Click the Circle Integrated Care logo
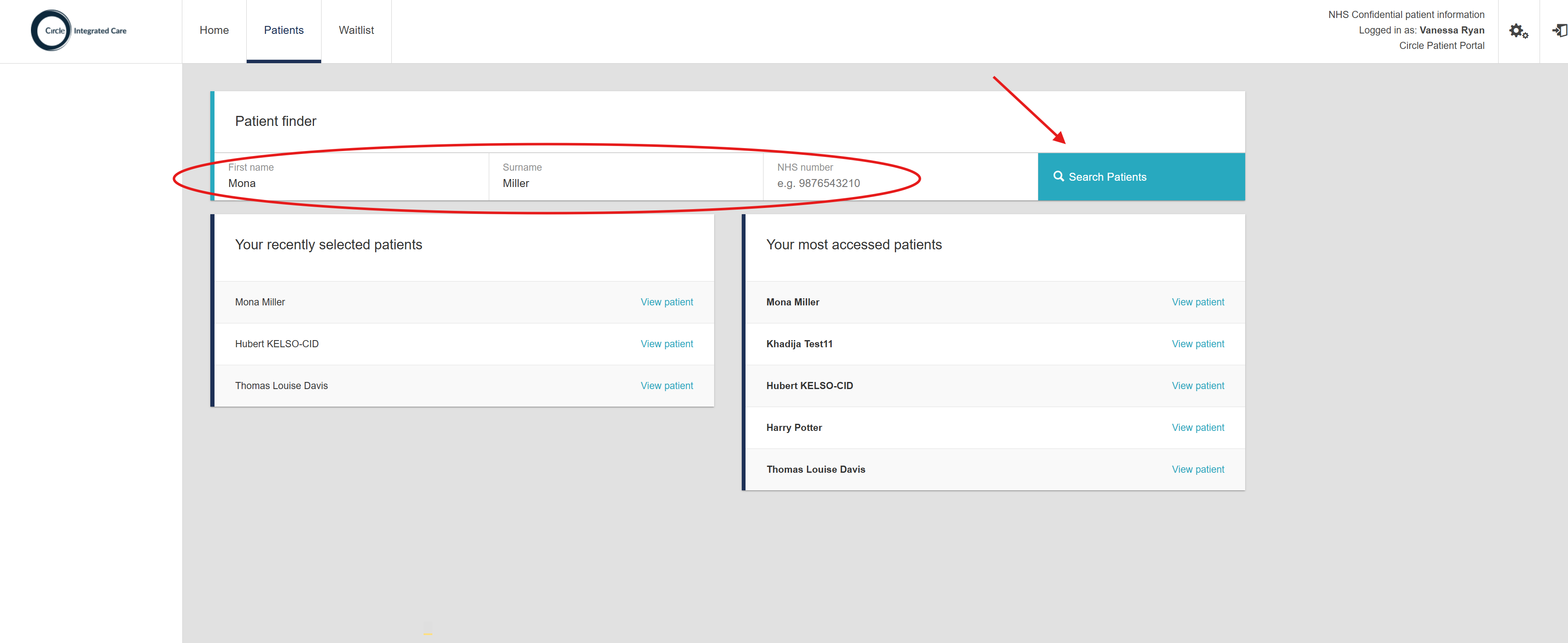Image resolution: width=1568 pixels, height=643 pixels. 79,31
